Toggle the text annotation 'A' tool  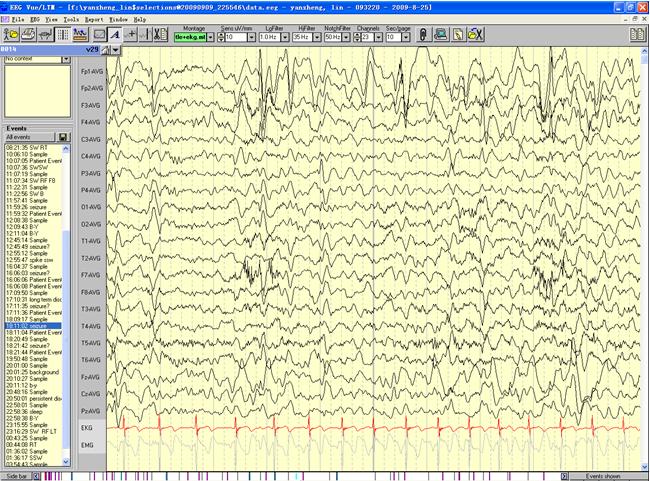pyautogui.click(x=115, y=35)
